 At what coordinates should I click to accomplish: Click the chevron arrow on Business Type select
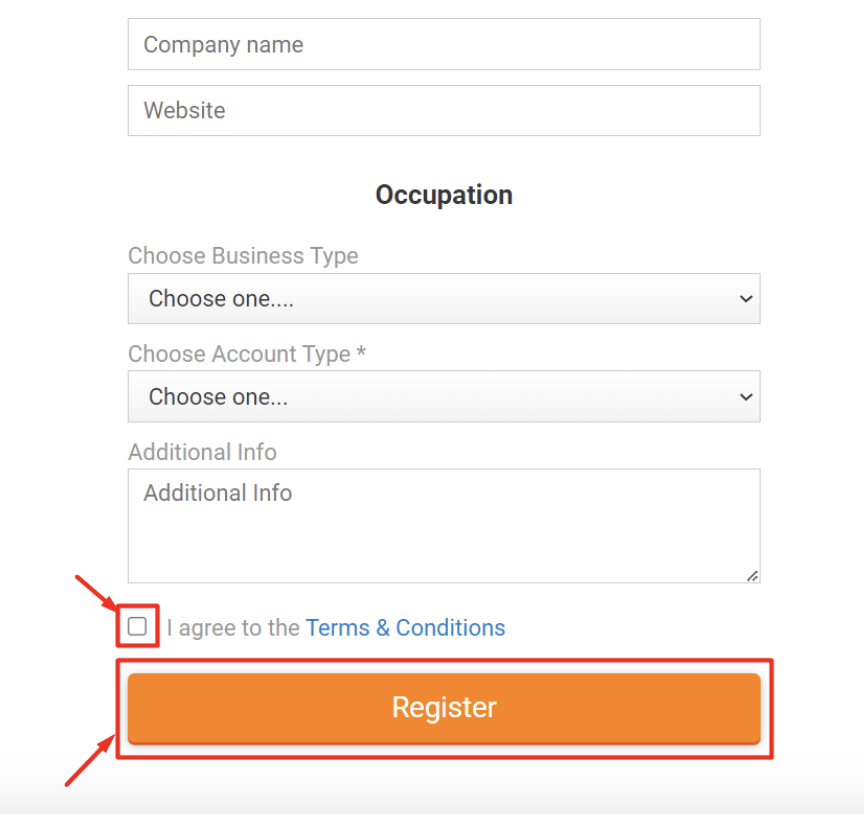[x=745, y=299]
